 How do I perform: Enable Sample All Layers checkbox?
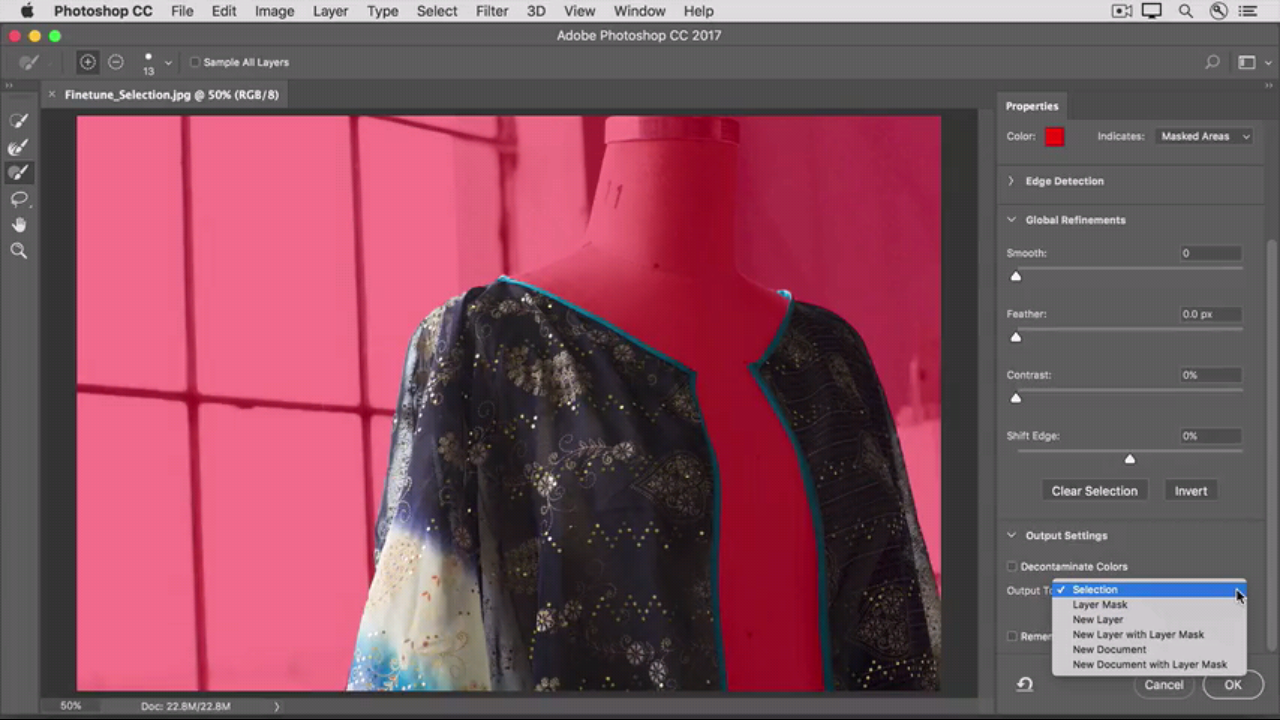(x=195, y=62)
